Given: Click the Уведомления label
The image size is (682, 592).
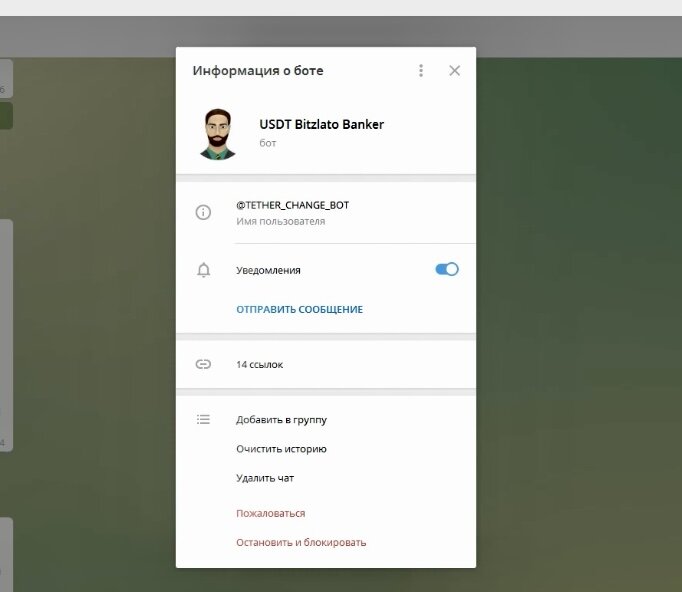Looking at the screenshot, I should pos(268,270).
